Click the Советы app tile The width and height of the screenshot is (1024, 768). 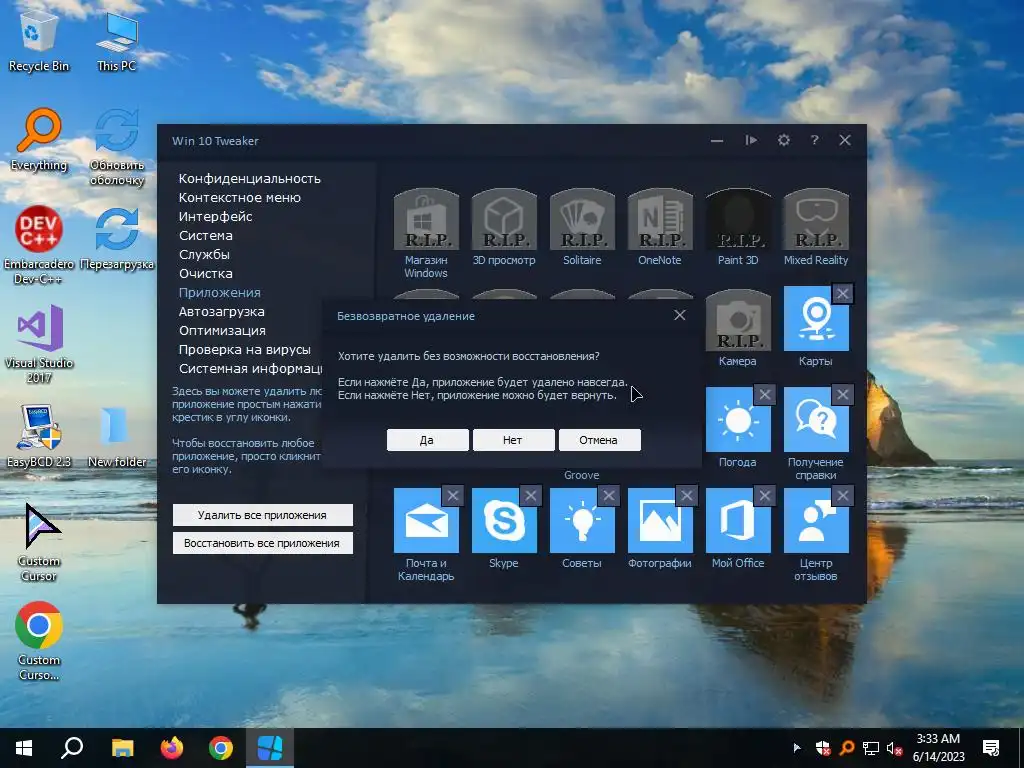point(582,520)
